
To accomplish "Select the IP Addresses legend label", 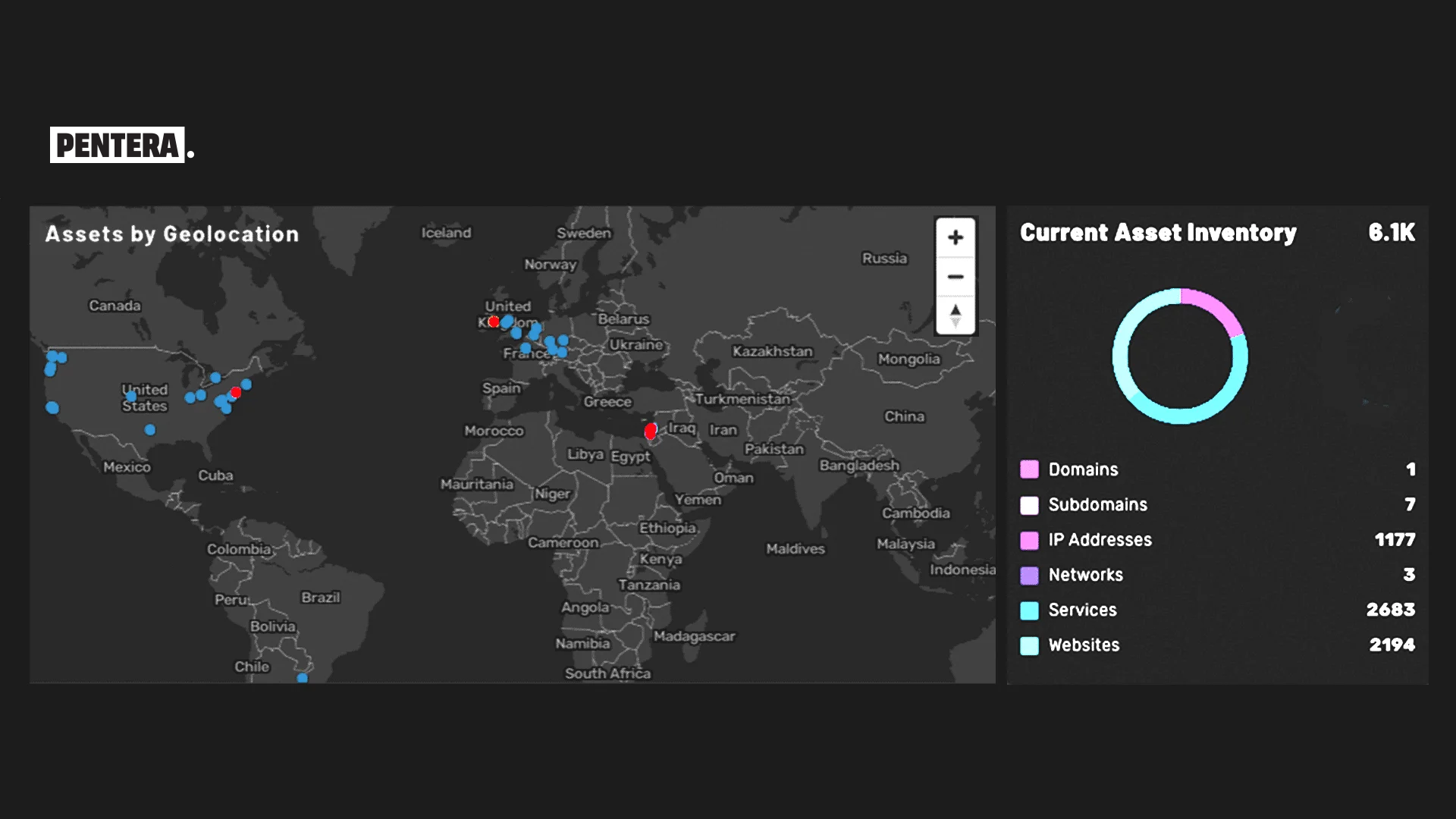I will coord(1100,540).
